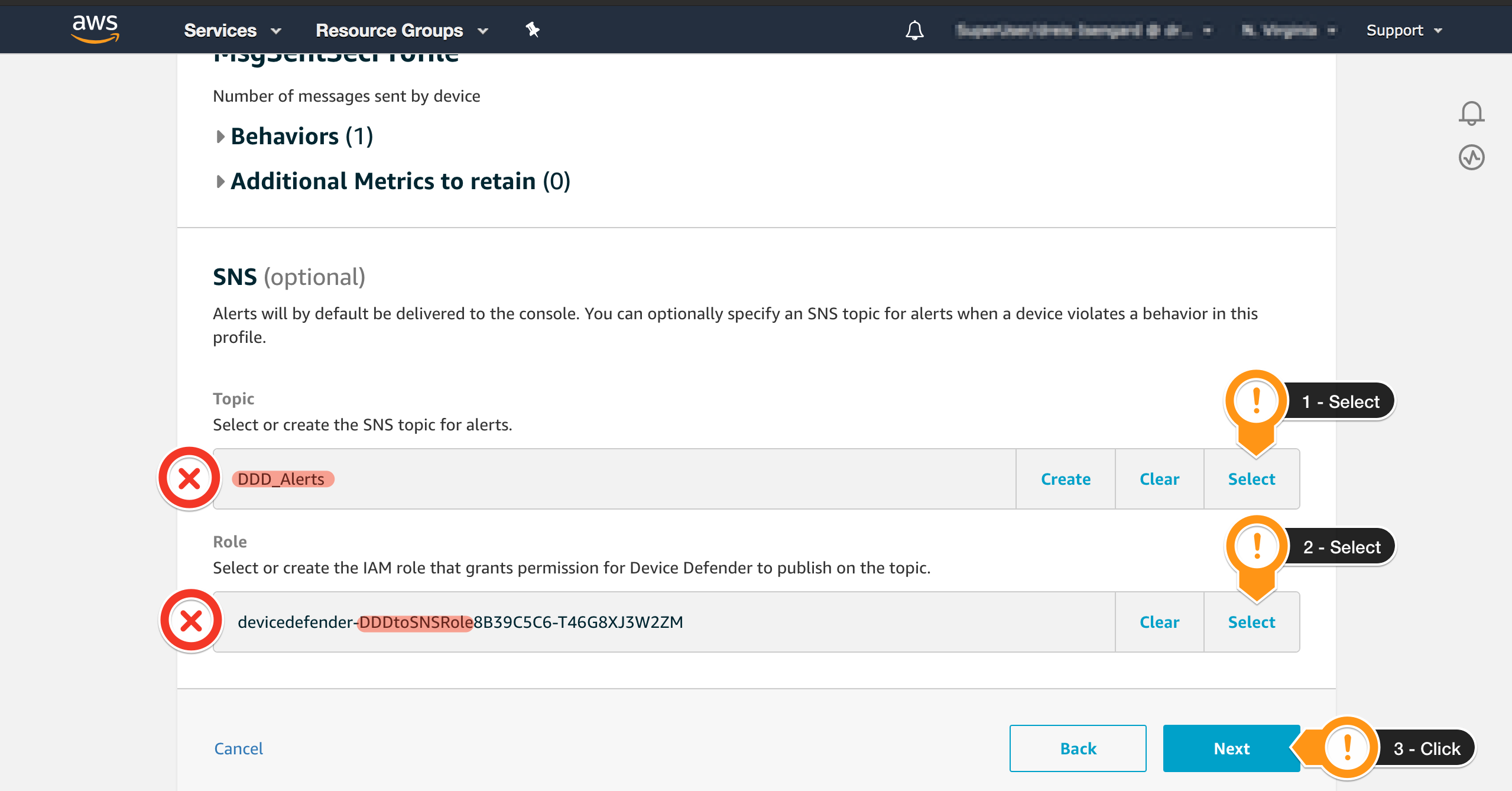
Task: Clear the IAM role field
Action: pos(1159,622)
